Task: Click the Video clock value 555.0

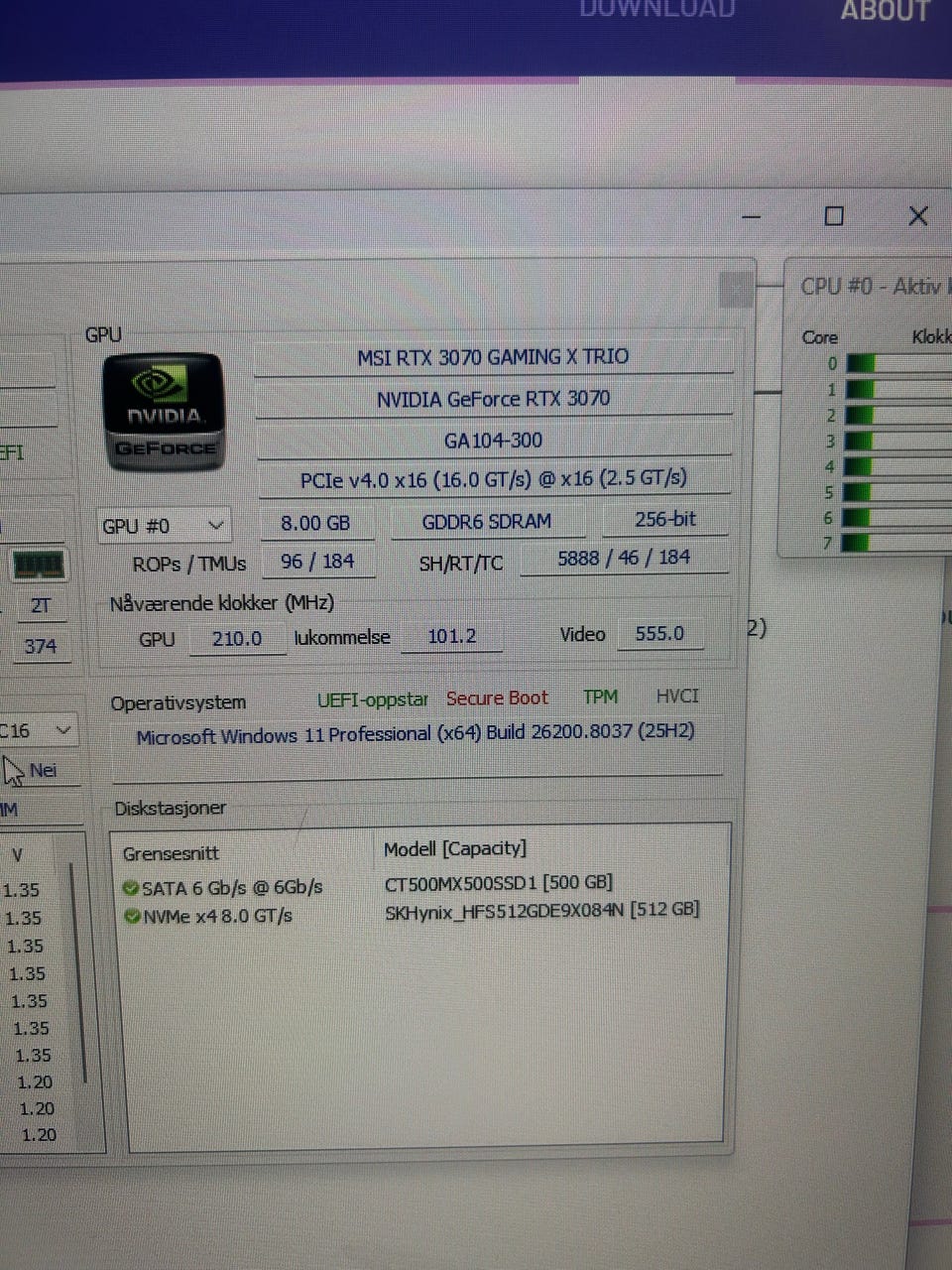Action: point(659,633)
